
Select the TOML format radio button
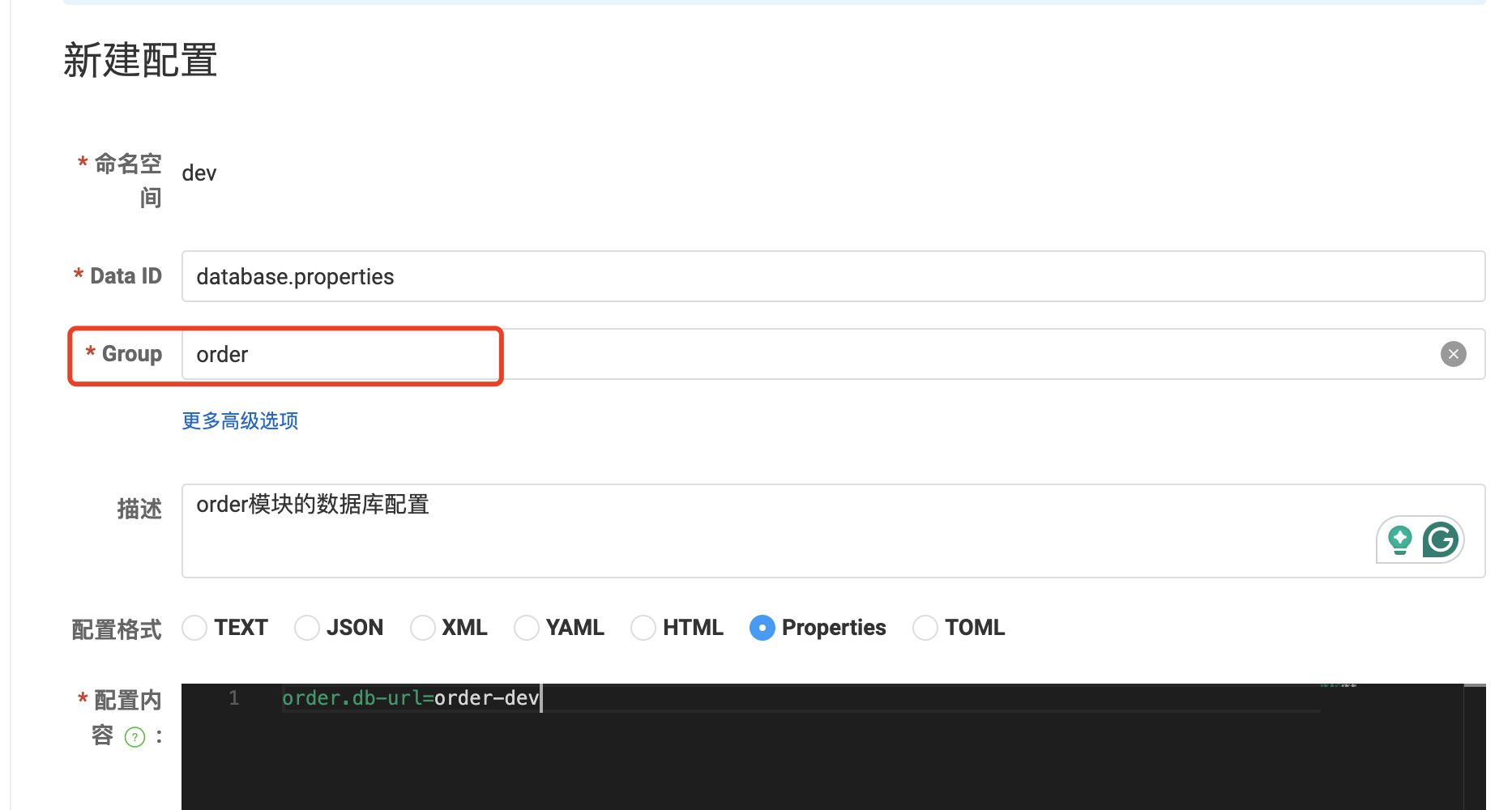click(925, 628)
